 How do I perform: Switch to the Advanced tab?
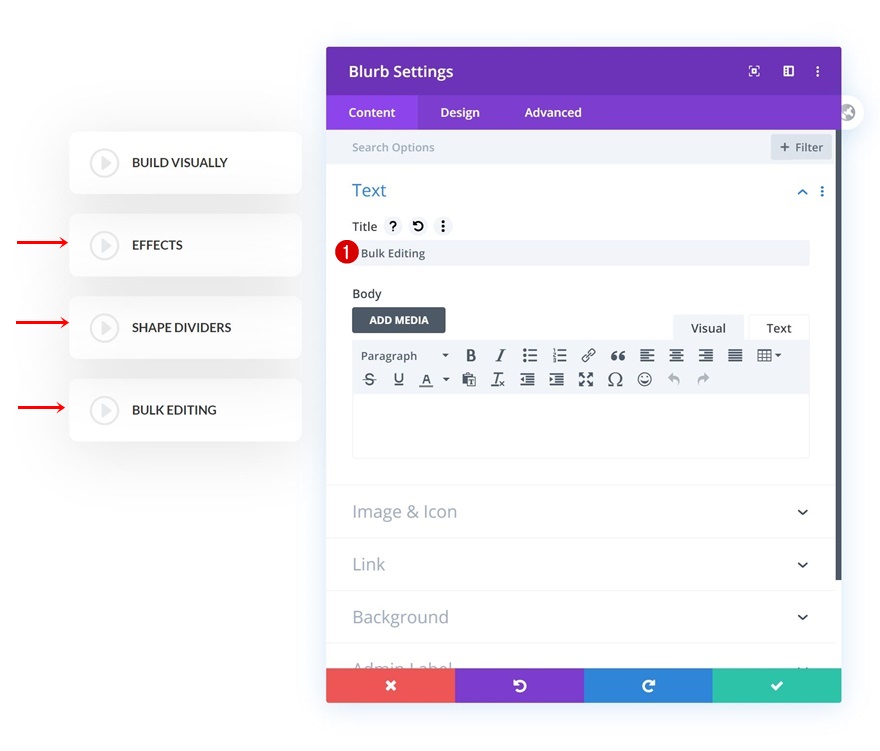pyautogui.click(x=553, y=112)
